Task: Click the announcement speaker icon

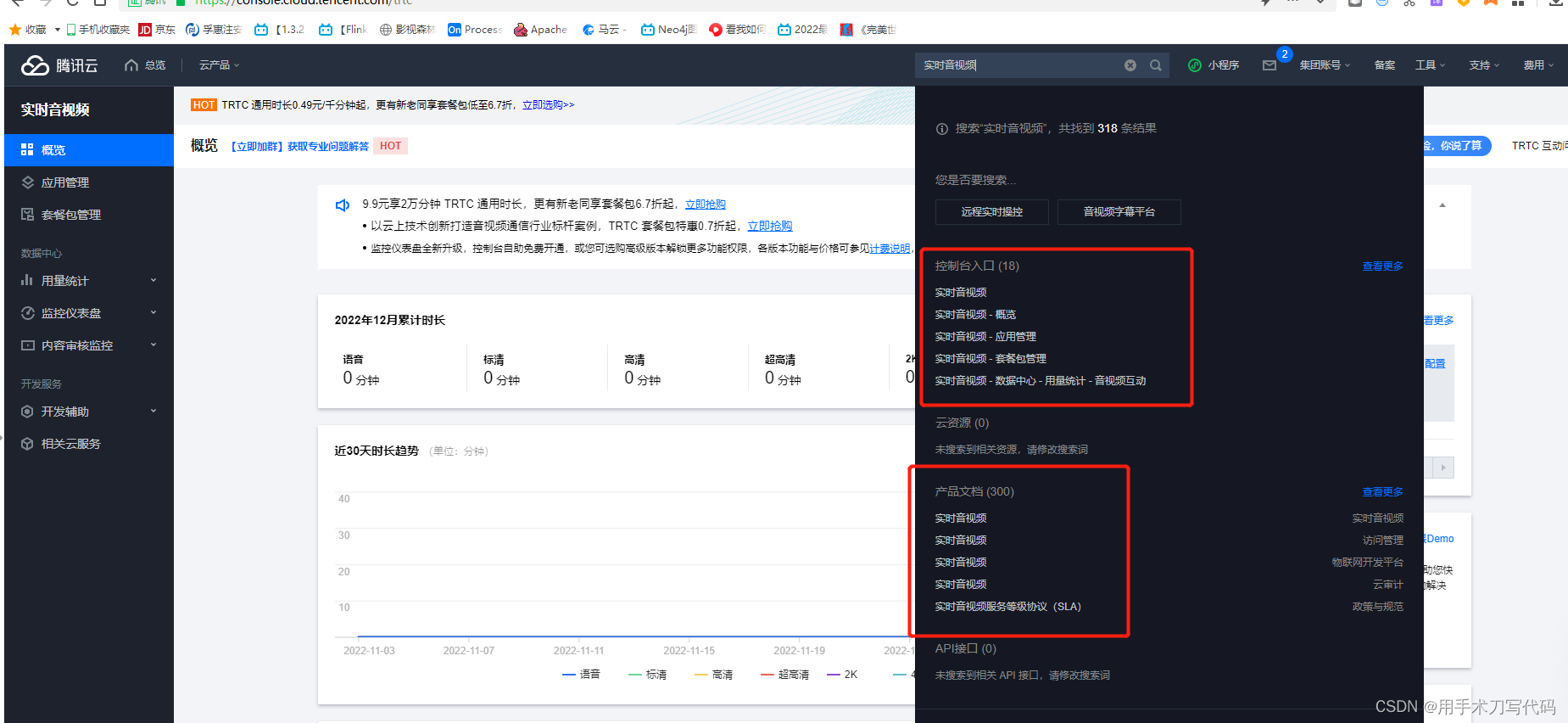Action: (x=343, y=205)
